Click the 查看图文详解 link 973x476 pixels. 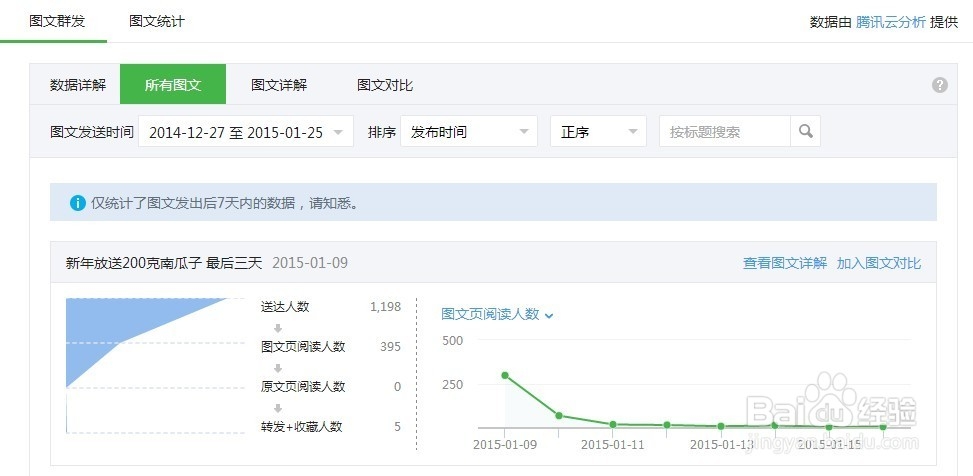[x=784, y=263]
